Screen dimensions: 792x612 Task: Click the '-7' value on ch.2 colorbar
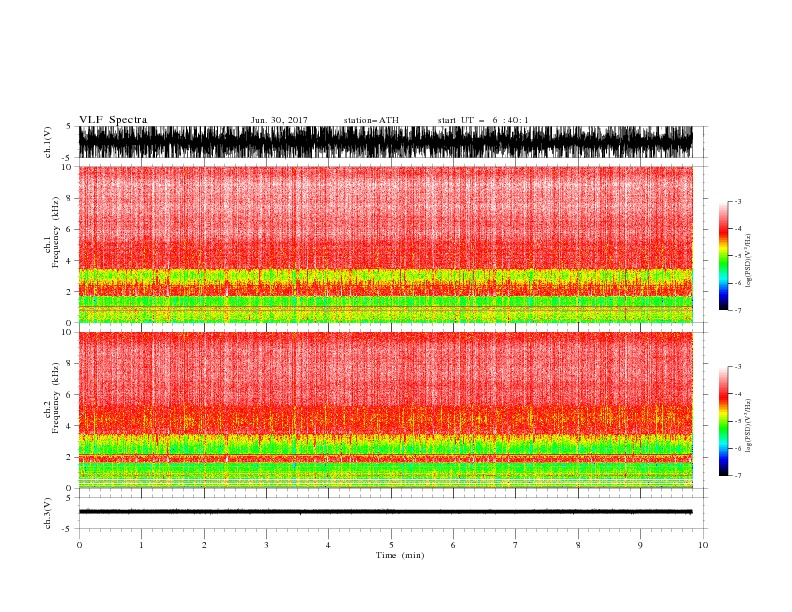pos(737,476)
